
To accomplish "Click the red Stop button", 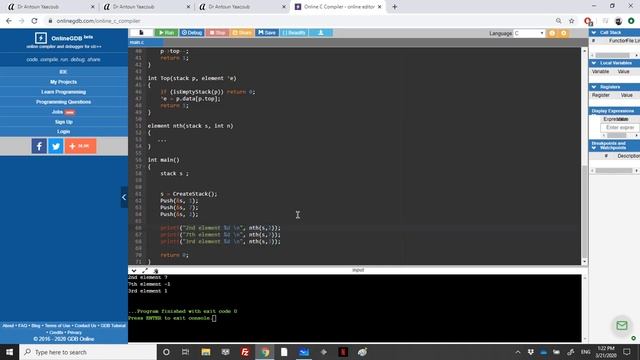I will 217,33.
